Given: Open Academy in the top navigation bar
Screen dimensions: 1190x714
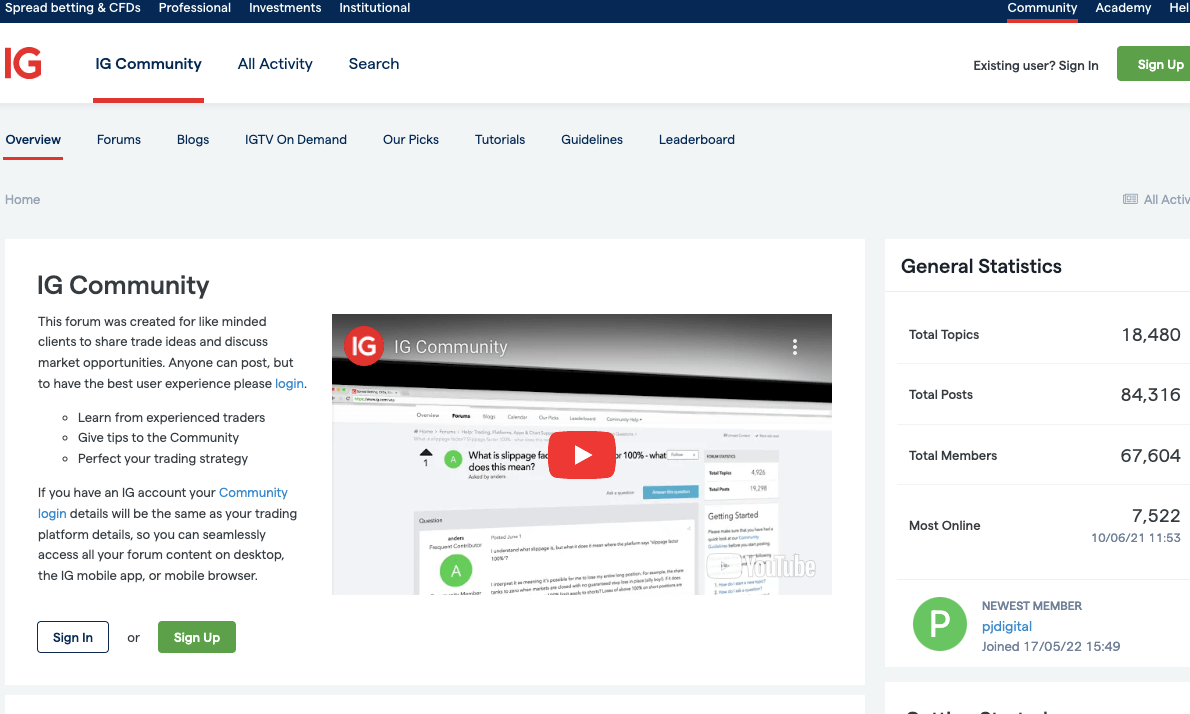Looking at the screenshot, I should point(1122,8).
